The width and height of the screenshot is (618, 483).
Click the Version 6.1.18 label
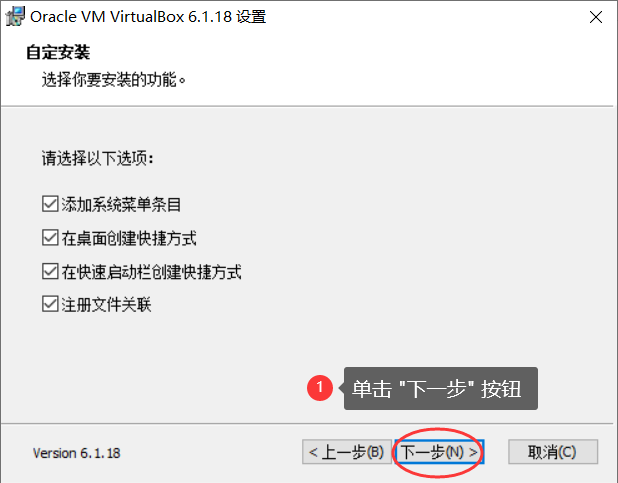point(76,453)
